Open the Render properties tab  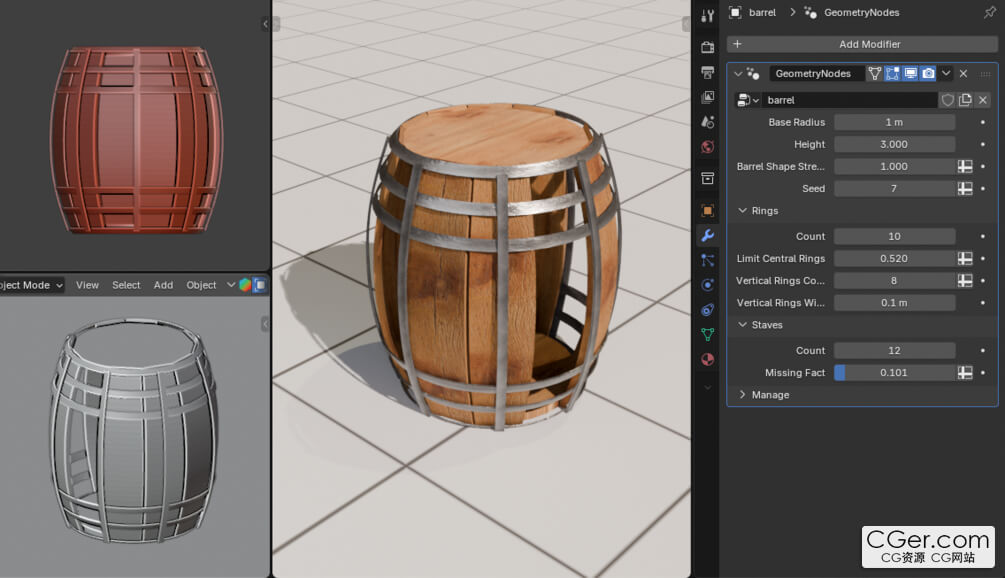pos(707,47)
